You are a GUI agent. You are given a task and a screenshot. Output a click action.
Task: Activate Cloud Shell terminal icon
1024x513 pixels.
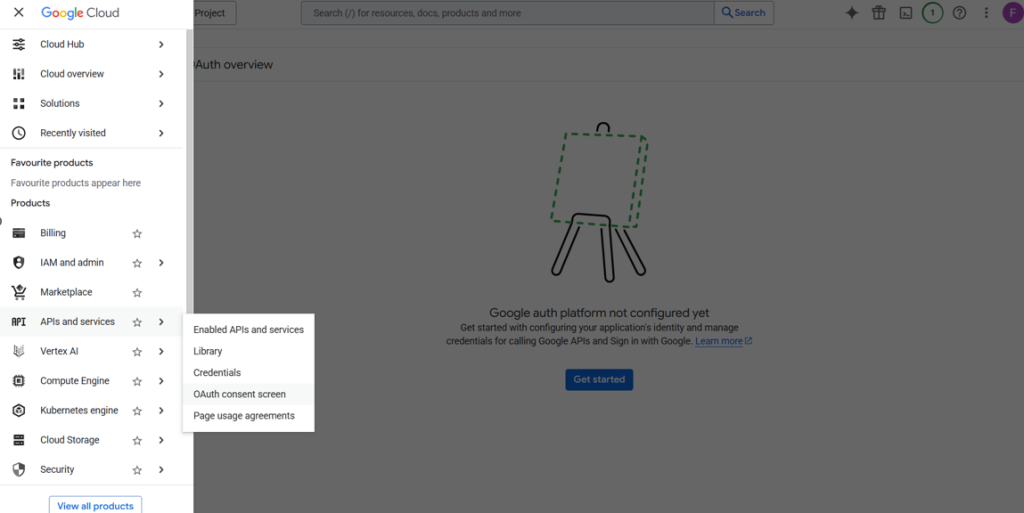[906, 13]
